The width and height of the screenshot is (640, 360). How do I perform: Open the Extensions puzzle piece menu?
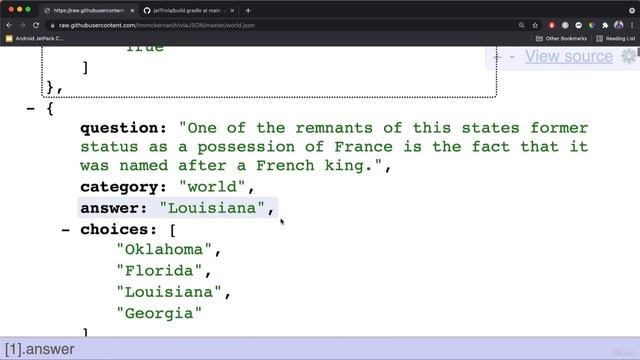(605, 25)
